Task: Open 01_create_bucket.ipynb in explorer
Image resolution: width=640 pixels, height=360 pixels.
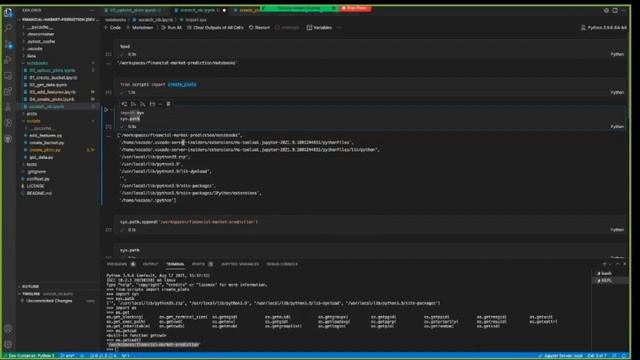Action: click(x=53, y=78)
